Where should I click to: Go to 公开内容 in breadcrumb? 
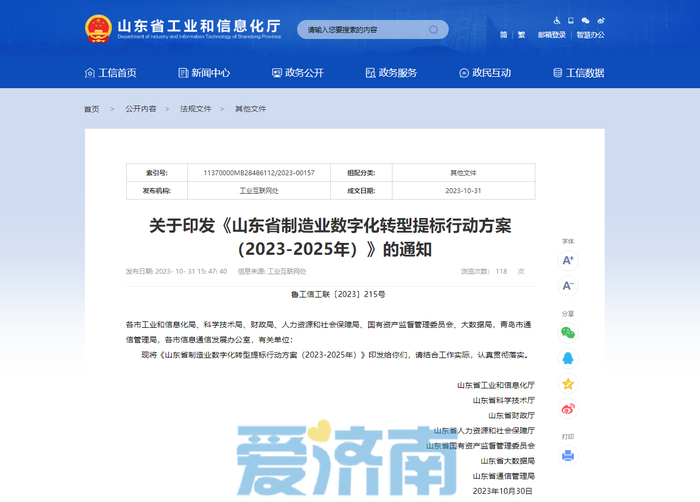coord(141,109)
